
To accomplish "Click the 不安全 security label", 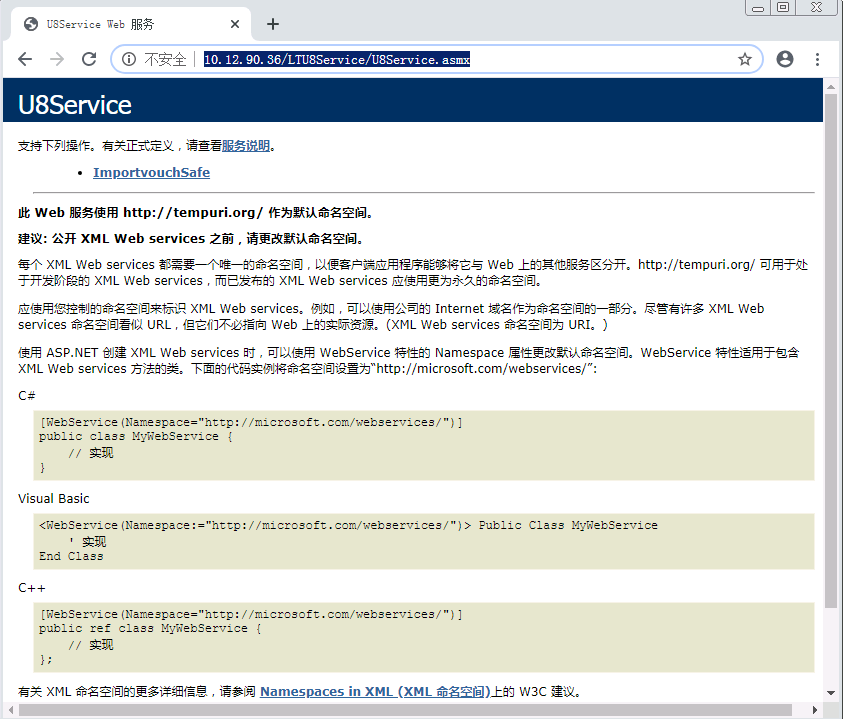I will [165, 59].
